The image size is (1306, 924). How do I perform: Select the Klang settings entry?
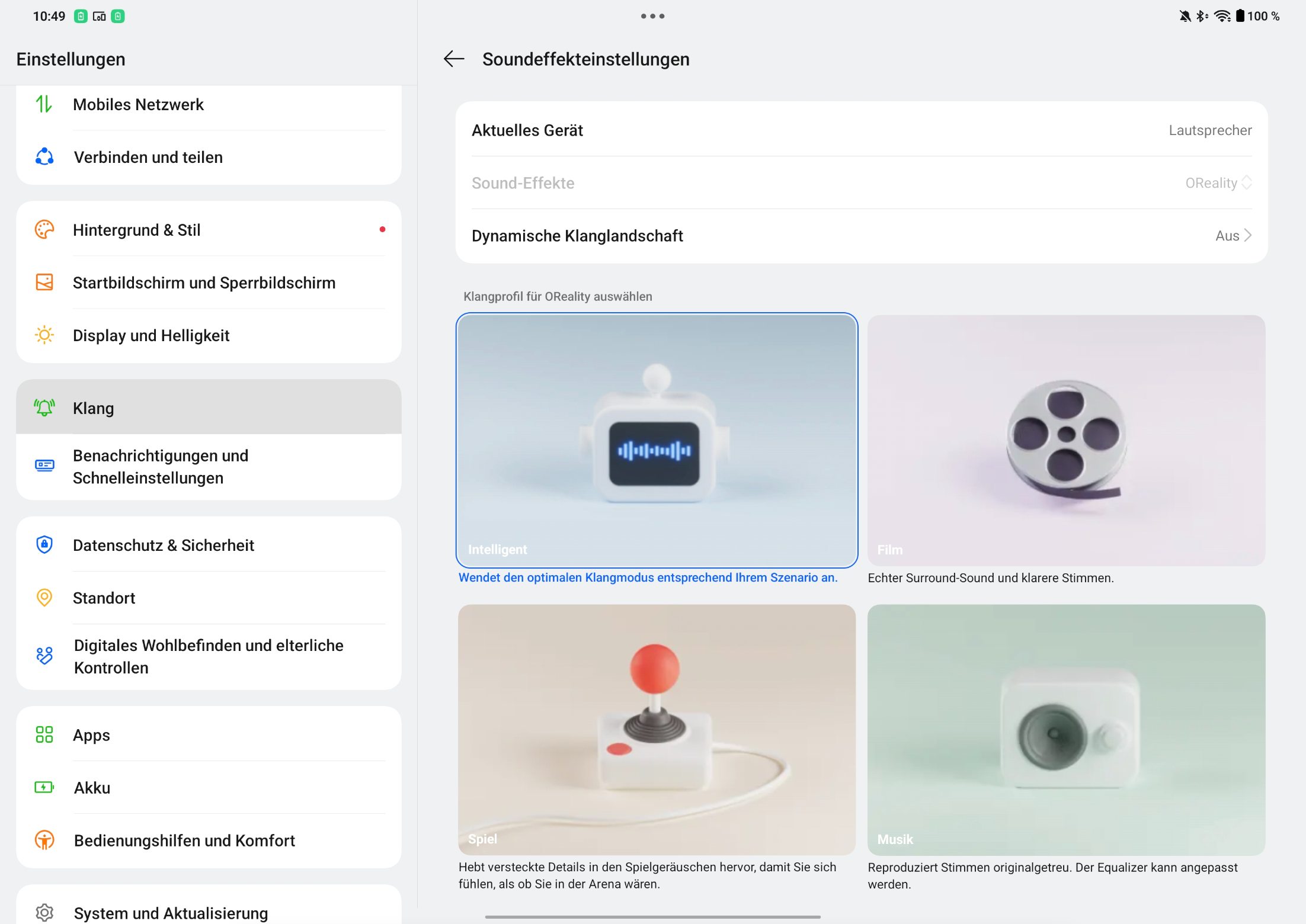point(209,408)
